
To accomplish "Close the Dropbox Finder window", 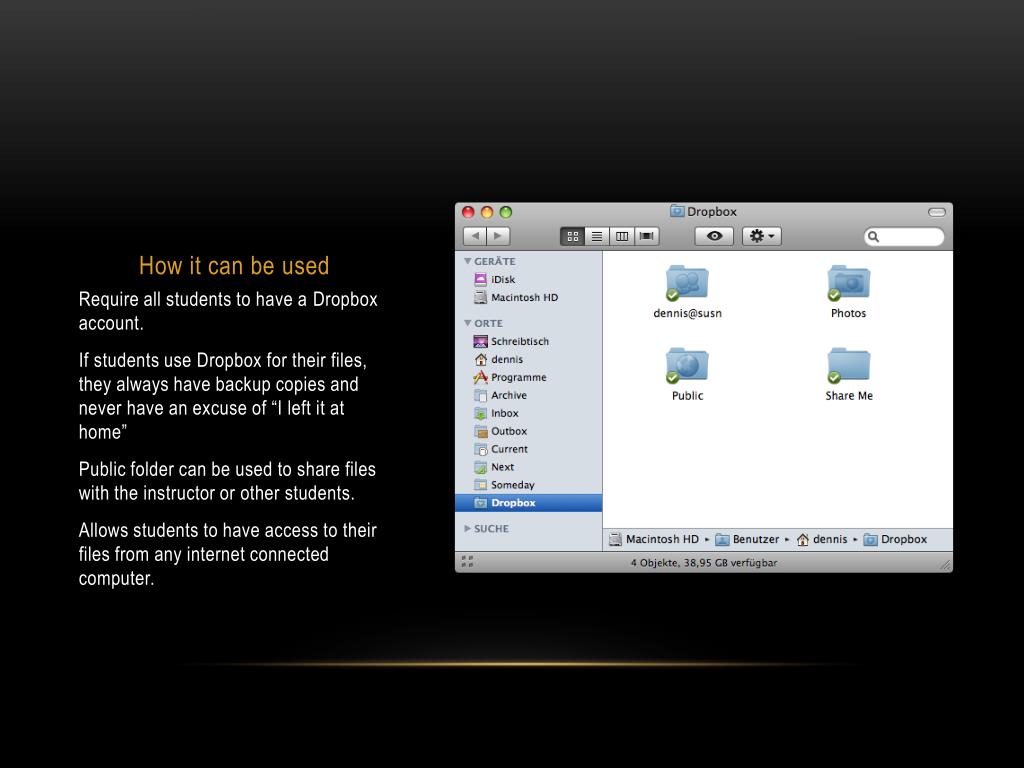I will tap(468, 212).
